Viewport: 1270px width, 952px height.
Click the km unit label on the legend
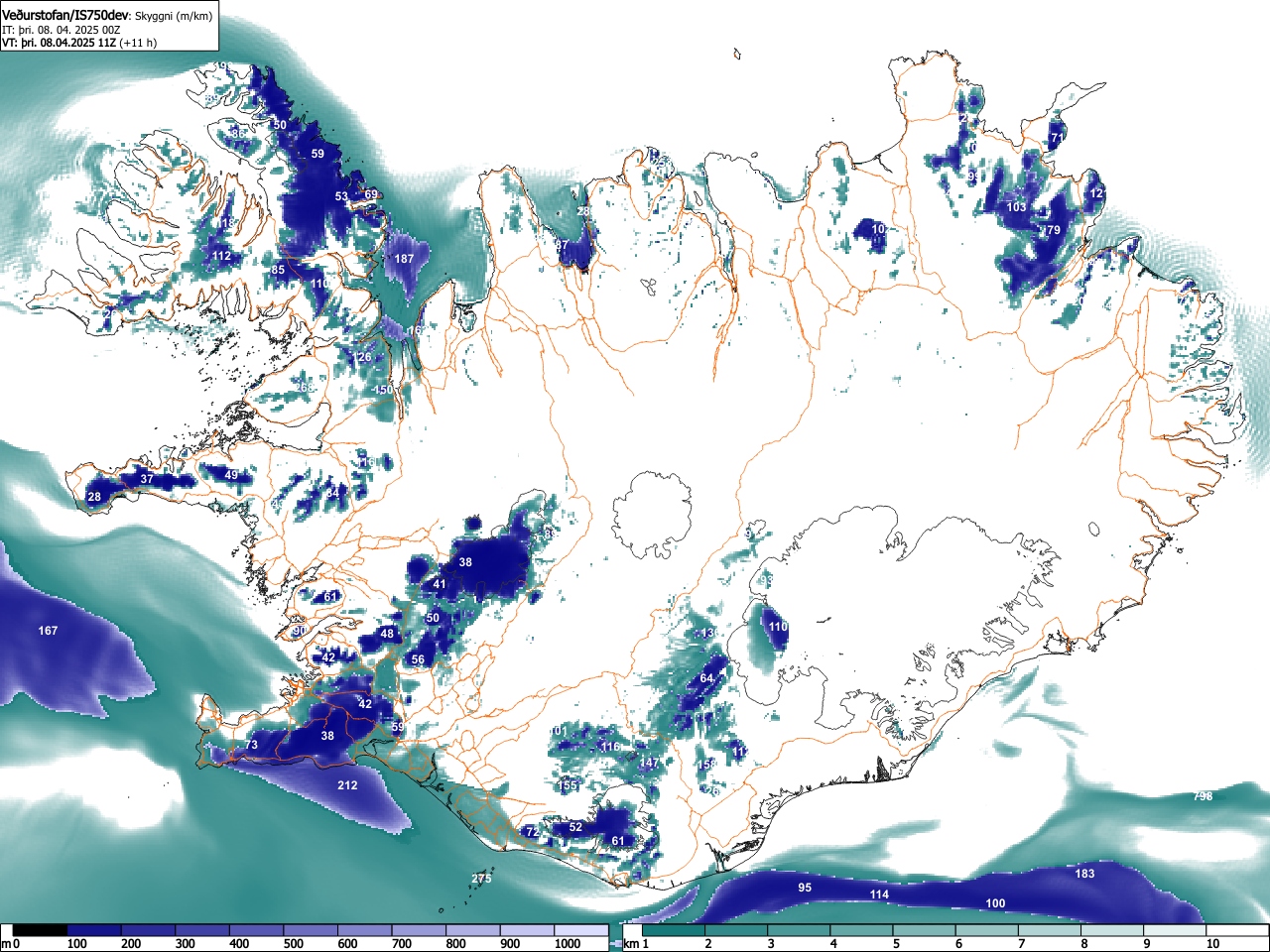629,944
